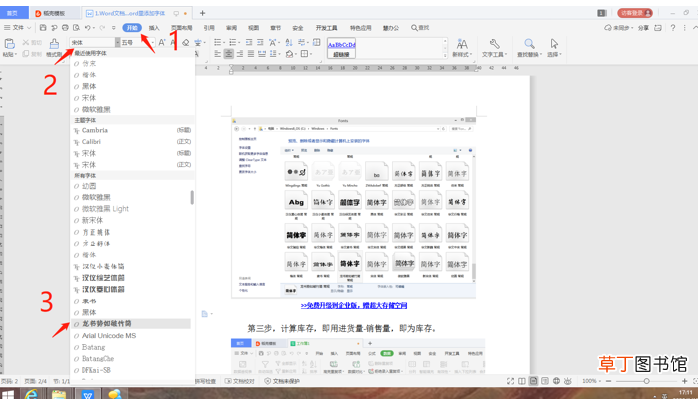Click the Print icon in quick access bar
698x399 pixels.
click(65, 28)
